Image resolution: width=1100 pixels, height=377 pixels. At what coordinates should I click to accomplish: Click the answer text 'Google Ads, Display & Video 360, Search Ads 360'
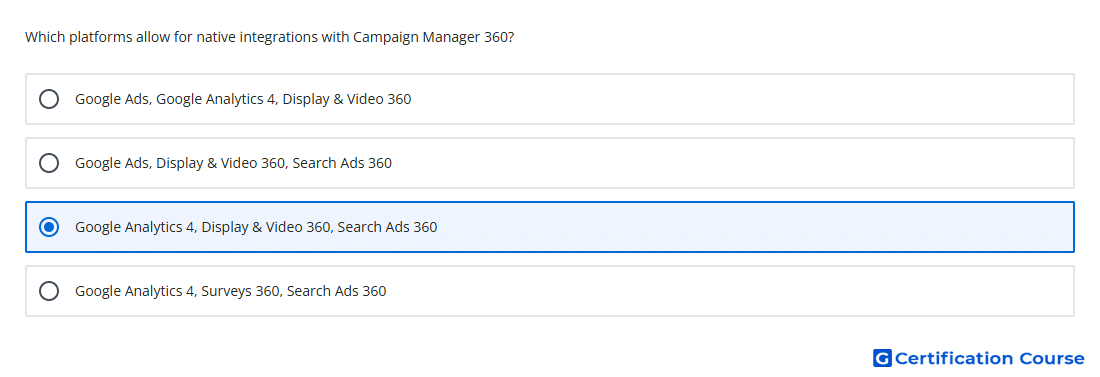(234, 163)
